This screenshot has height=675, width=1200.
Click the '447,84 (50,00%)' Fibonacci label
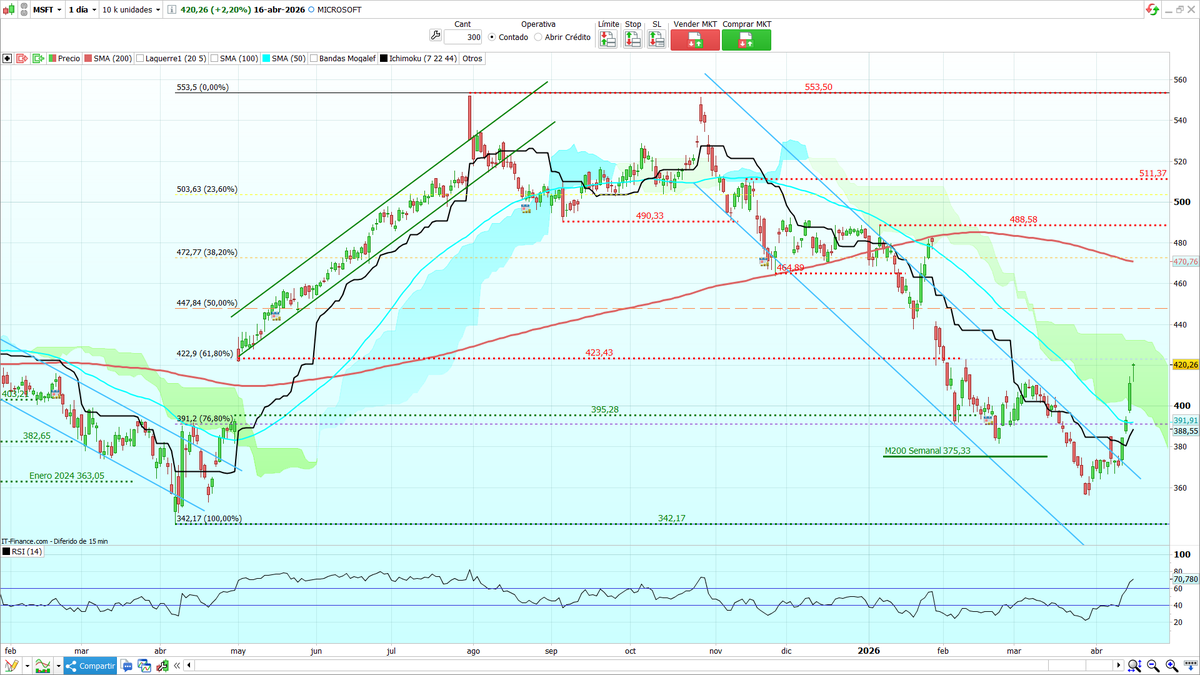tap(206, 302)
